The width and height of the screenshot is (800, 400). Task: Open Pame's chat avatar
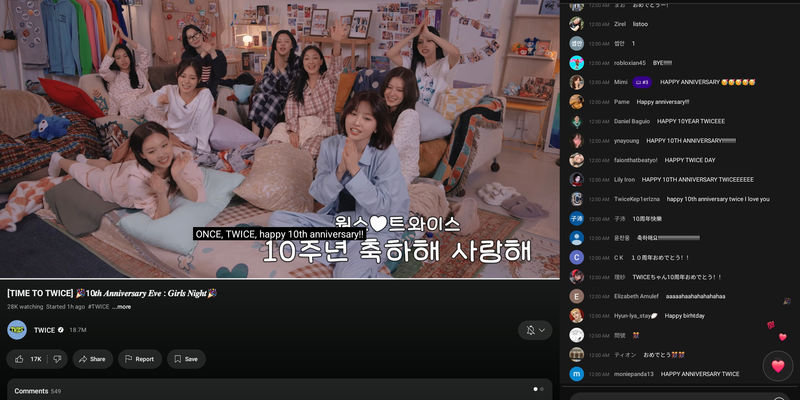click(x=577, y=102)
